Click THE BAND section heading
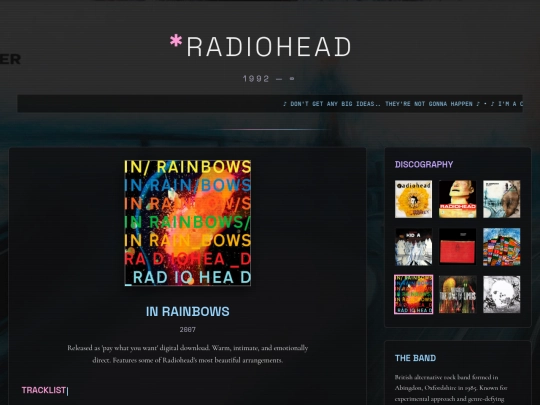 click(x=415, y=358)
